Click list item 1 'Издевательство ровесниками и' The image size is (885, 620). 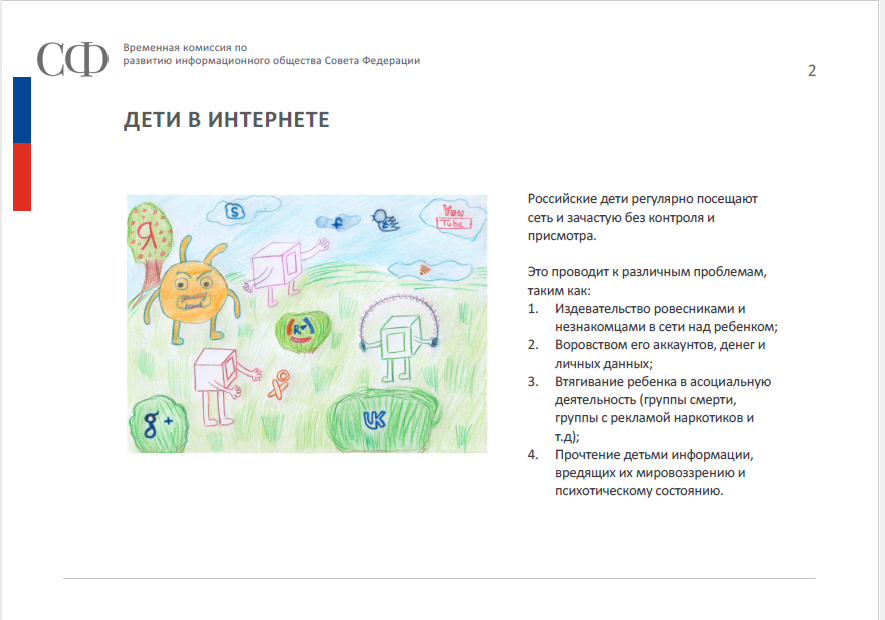coord(650,309)
